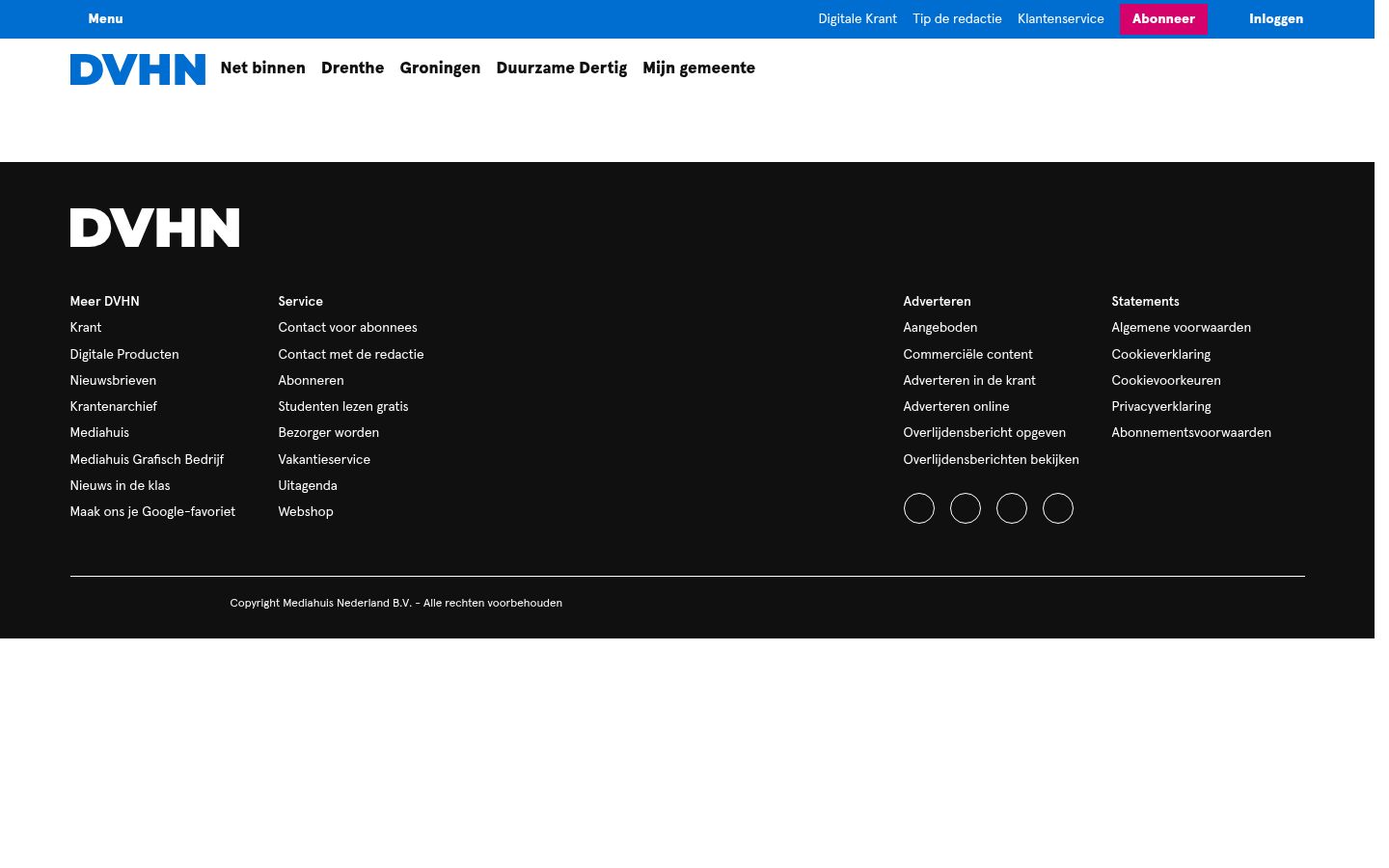
Task: Go to Duurzame Dertig
Action: coord(561,68)
